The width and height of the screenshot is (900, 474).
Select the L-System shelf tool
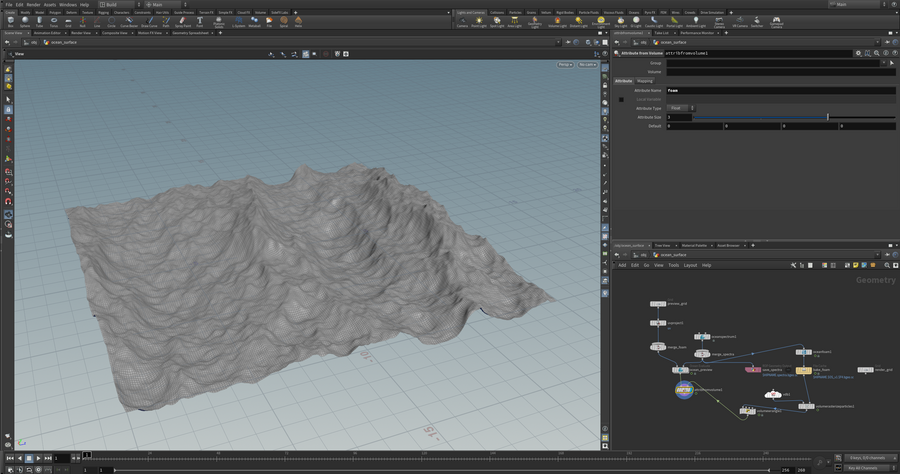[239, 20]
